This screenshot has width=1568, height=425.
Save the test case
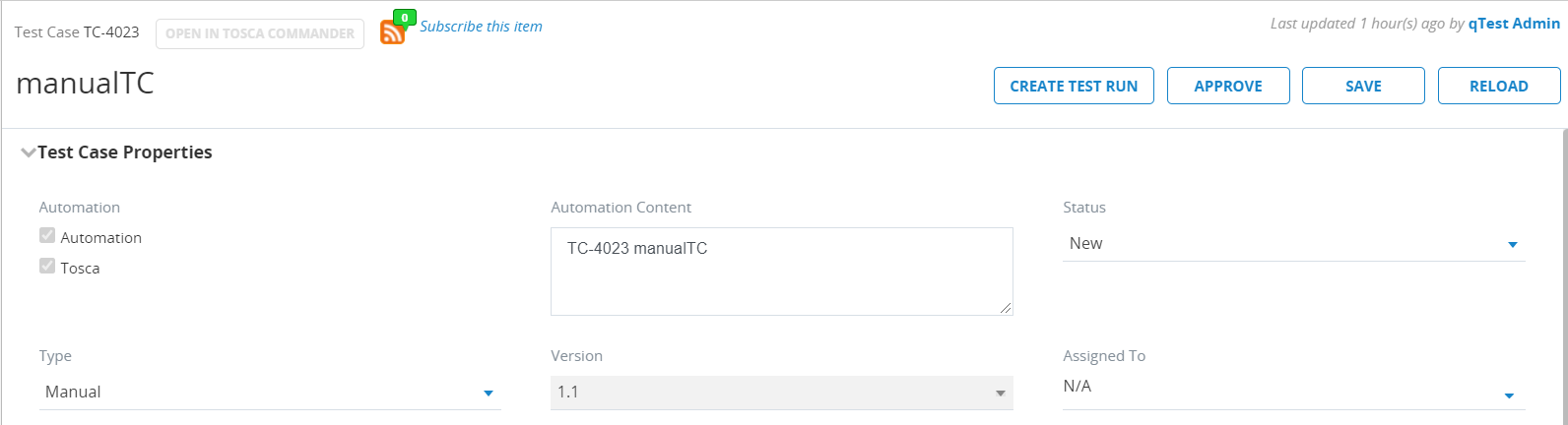[x=1363, y=87]
